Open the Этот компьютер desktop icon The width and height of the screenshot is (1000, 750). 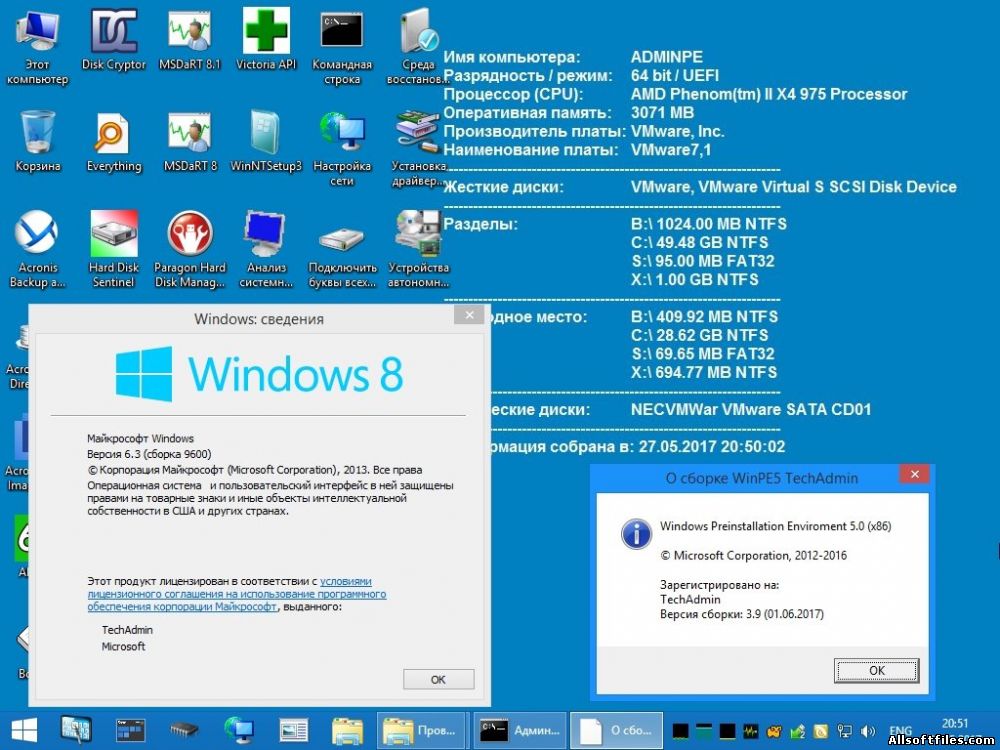point(37,48)
